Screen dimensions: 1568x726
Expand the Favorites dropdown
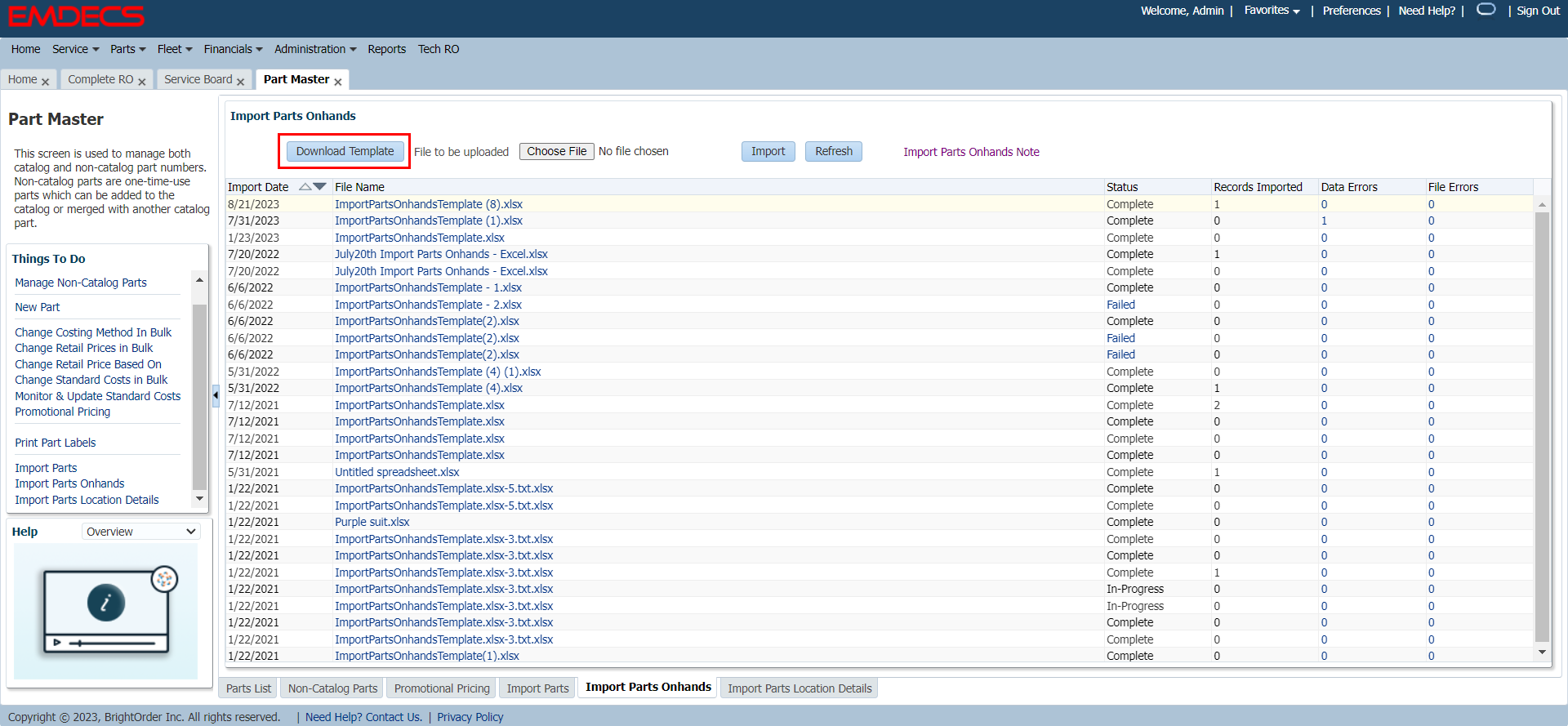click(1272, 11)
